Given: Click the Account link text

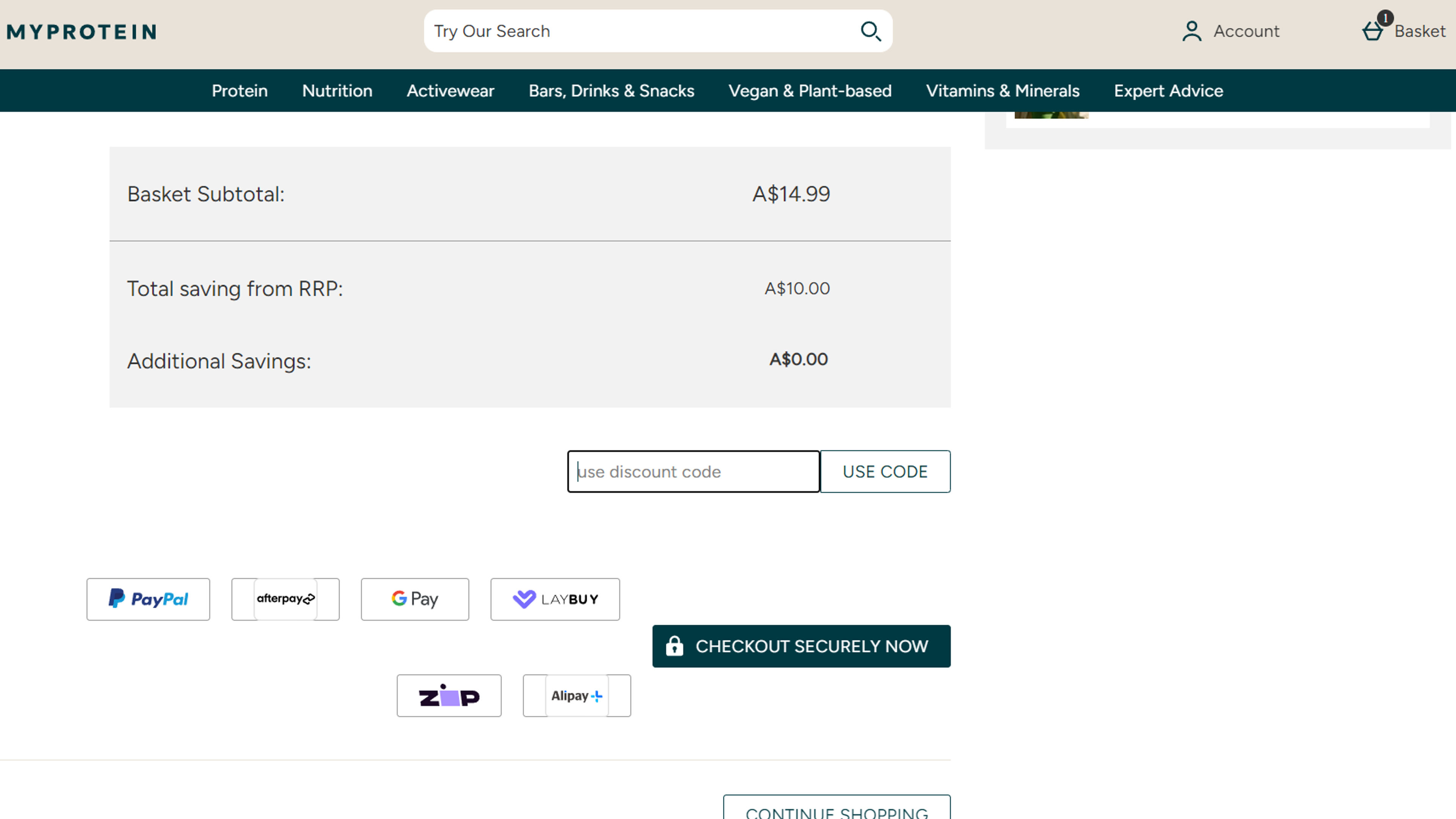Looking at the screenshot, I should 1246,31.
